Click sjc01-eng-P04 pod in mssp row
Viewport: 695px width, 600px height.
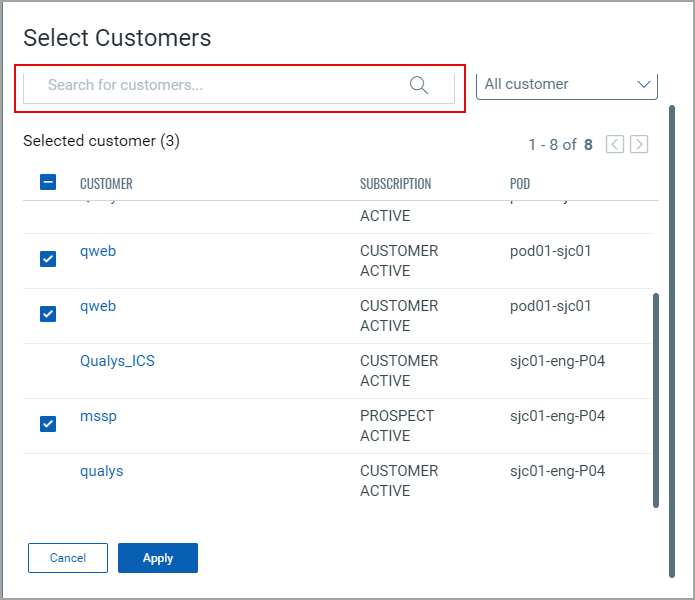click(x=557, y=416)
